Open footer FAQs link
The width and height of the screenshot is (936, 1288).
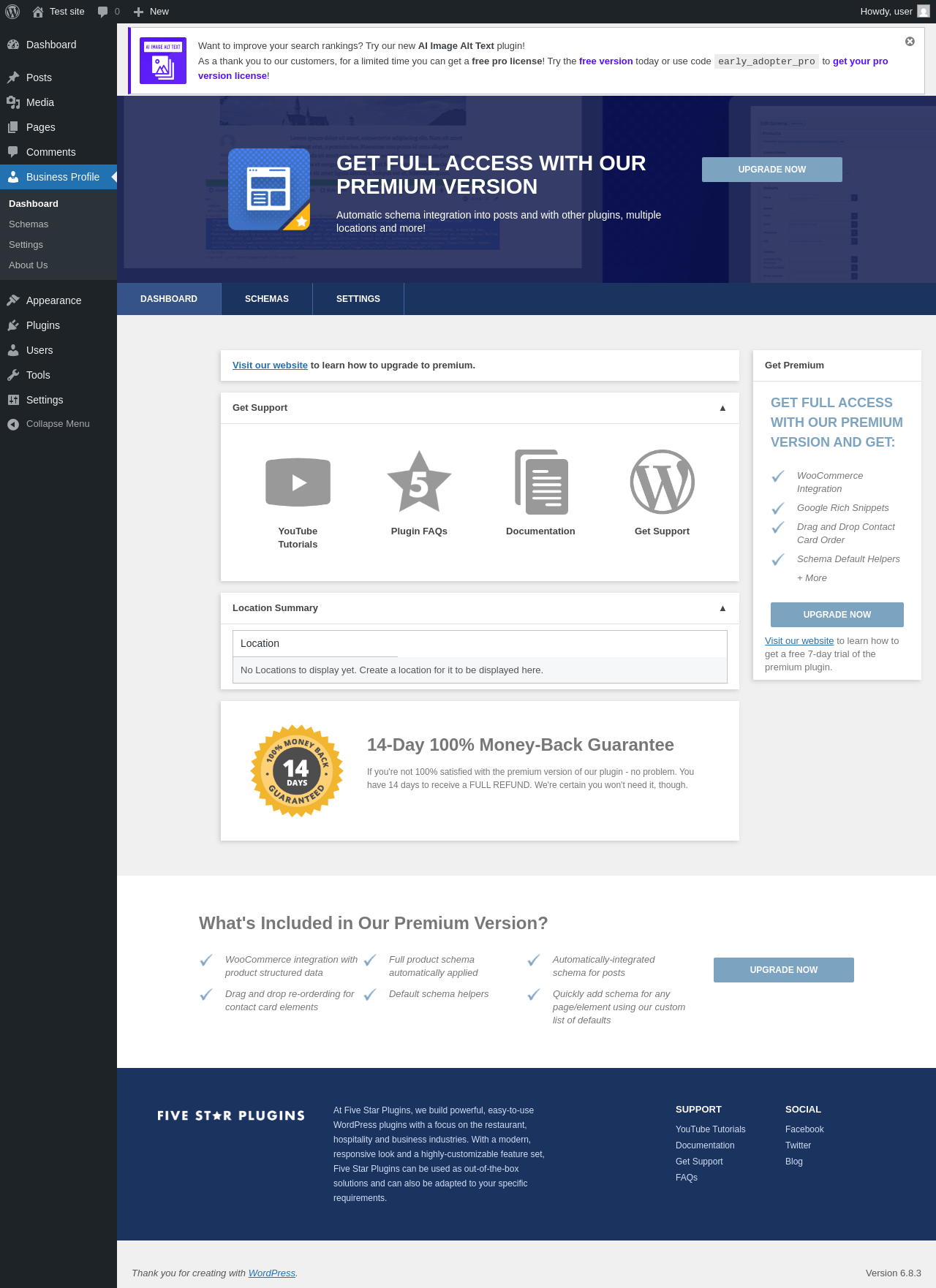687,1178
